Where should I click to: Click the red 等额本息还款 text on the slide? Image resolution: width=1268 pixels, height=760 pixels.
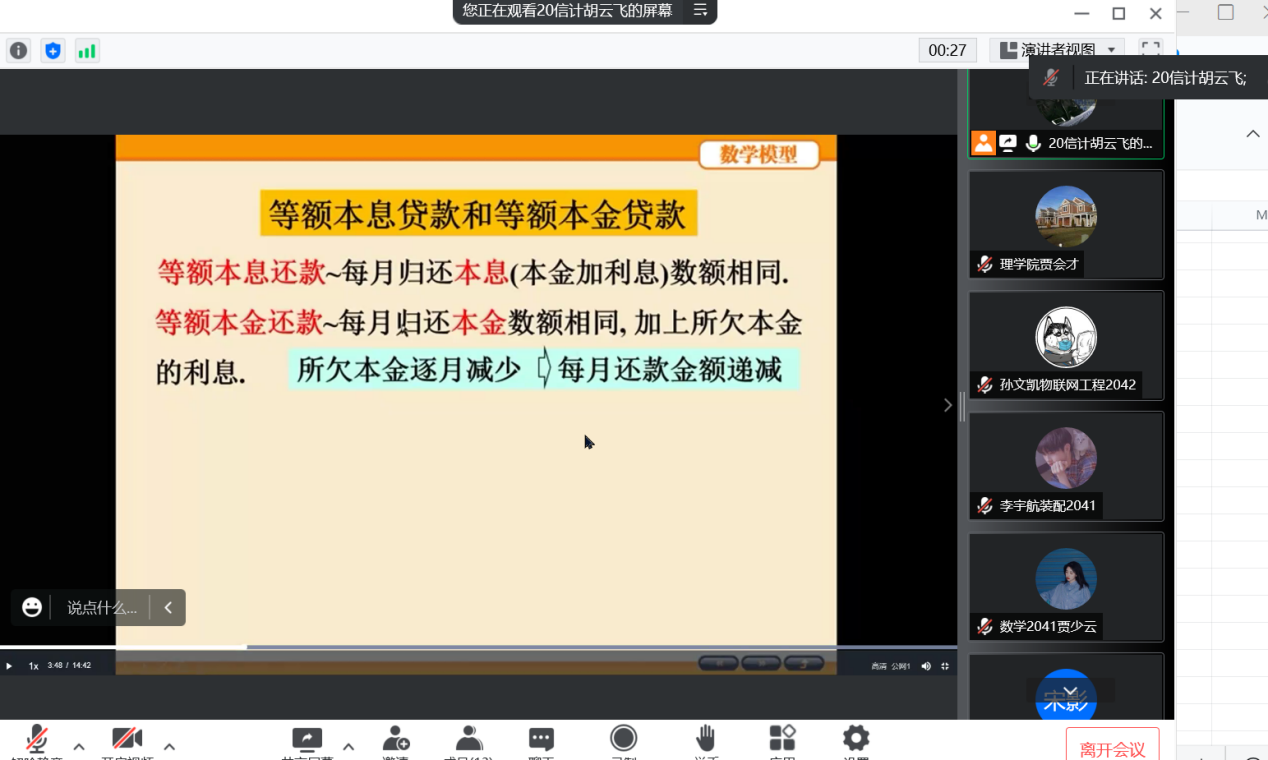[242, 272]
